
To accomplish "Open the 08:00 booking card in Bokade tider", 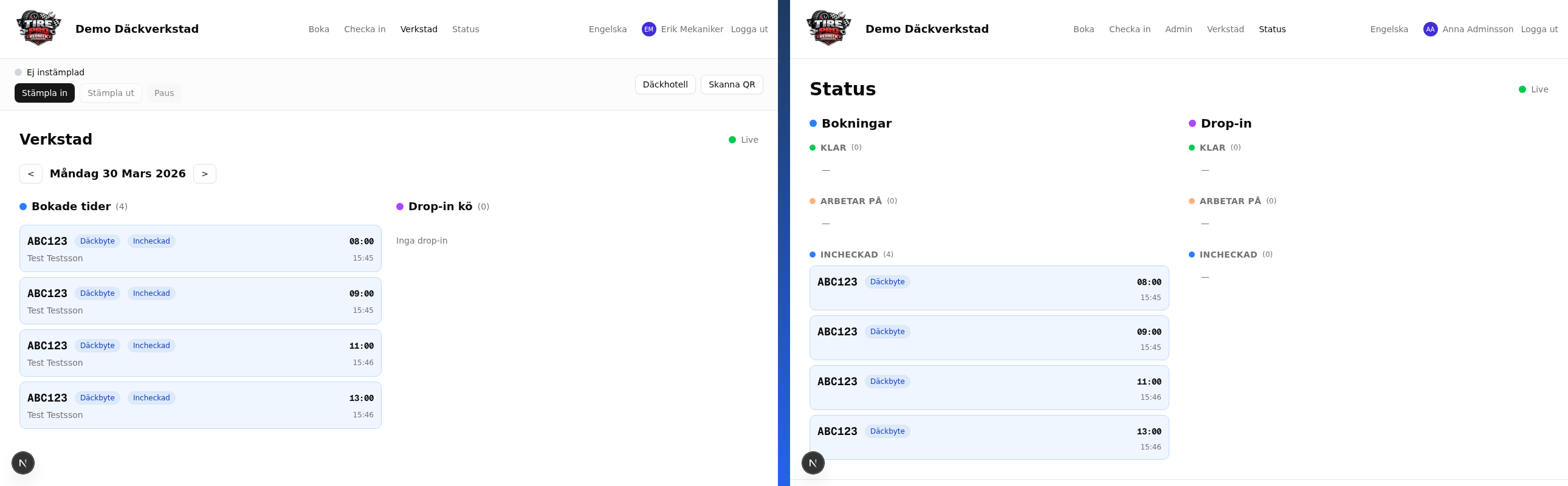I will point(201,249).
